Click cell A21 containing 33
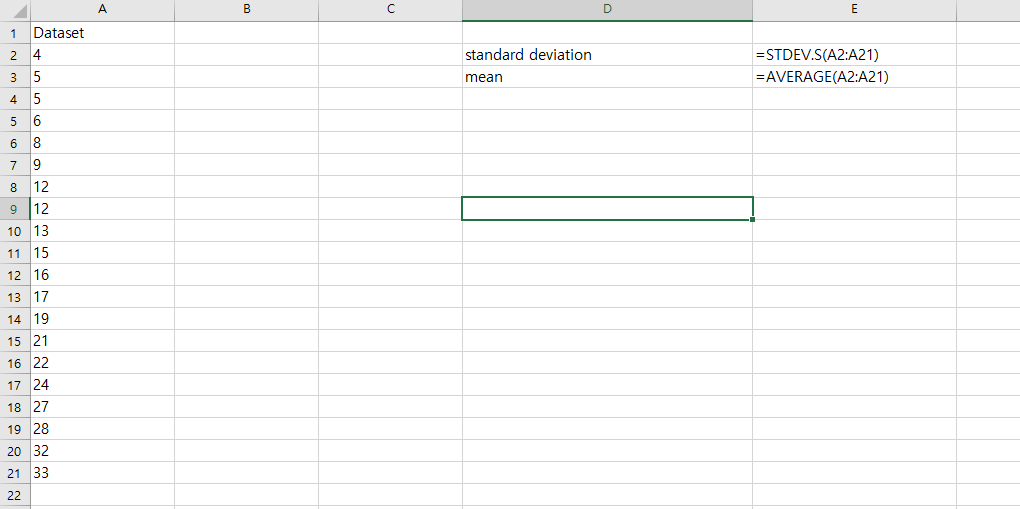 102,473
